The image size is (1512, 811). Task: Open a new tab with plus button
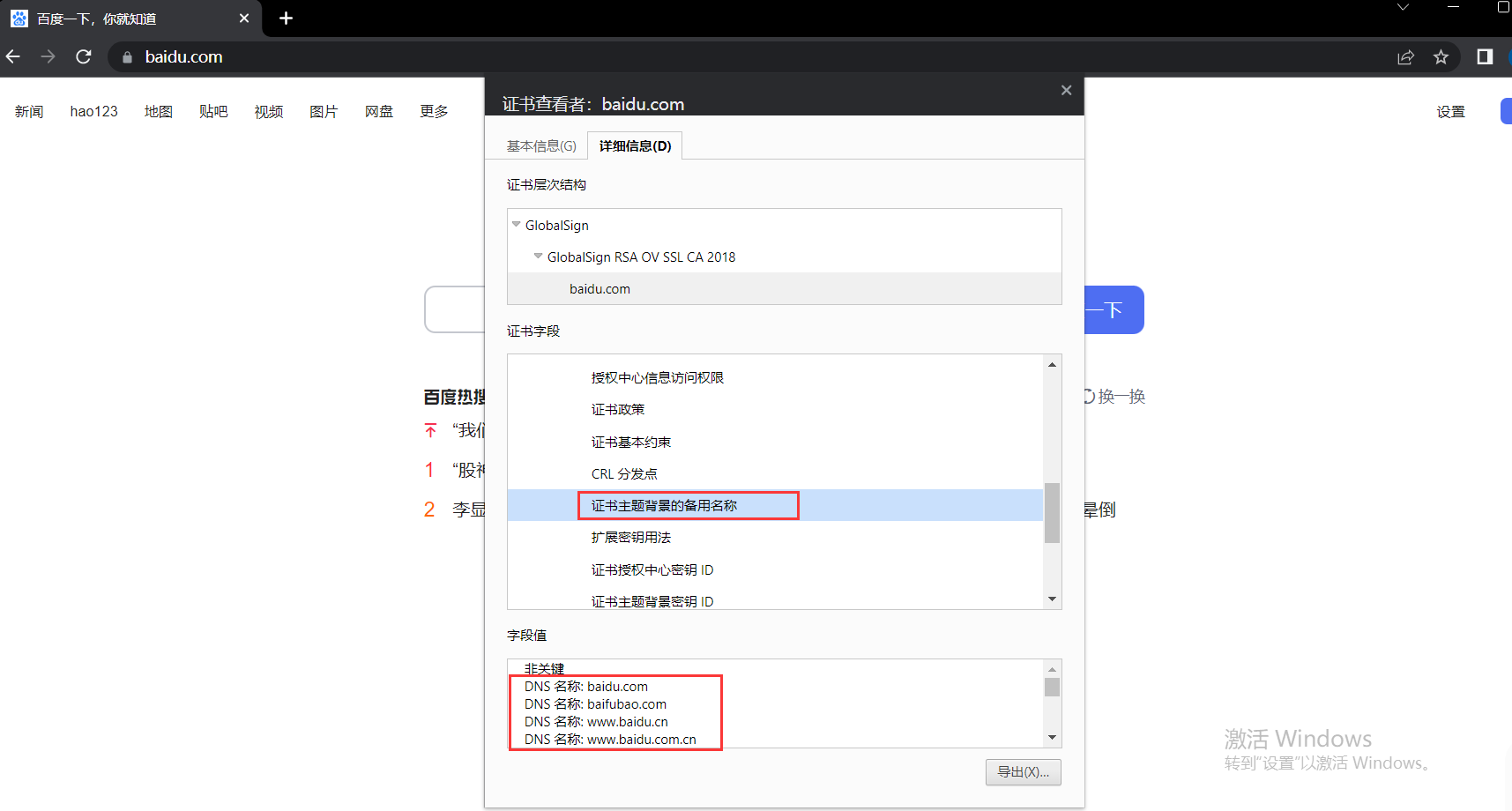tap(286, 19)
